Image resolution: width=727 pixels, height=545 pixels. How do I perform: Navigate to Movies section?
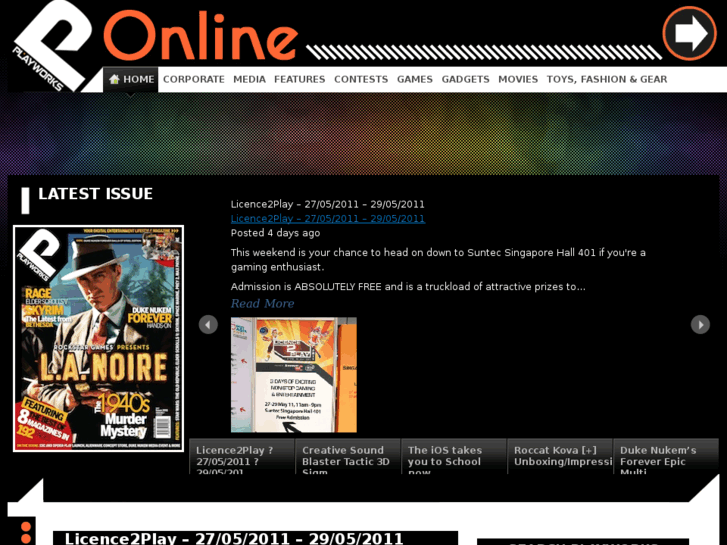coord(518,79)
